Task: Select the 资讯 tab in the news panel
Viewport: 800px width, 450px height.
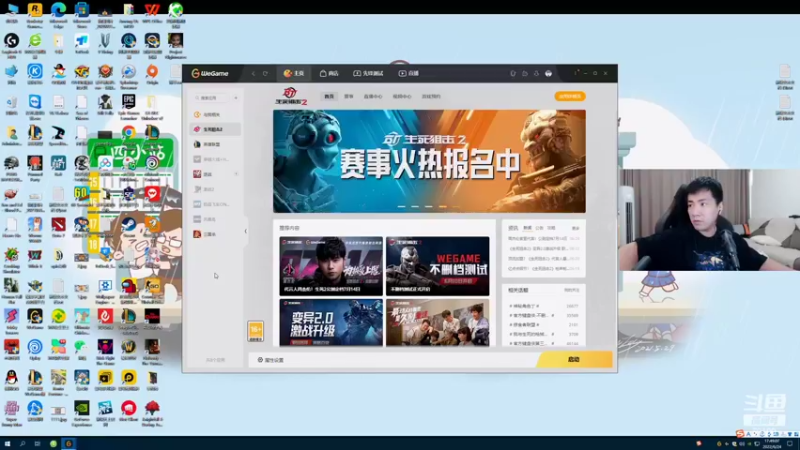Action: point(513,228)
